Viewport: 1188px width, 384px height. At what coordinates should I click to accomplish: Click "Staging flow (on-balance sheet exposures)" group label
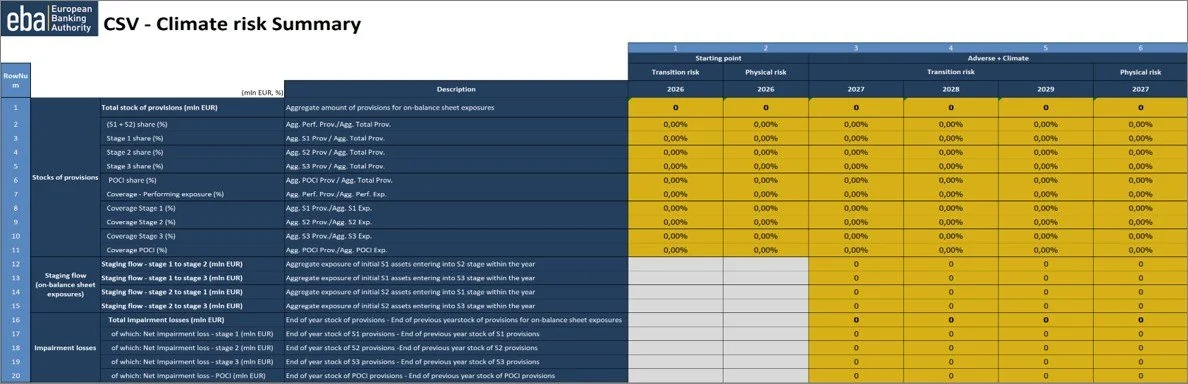click(x=65, y=285)
